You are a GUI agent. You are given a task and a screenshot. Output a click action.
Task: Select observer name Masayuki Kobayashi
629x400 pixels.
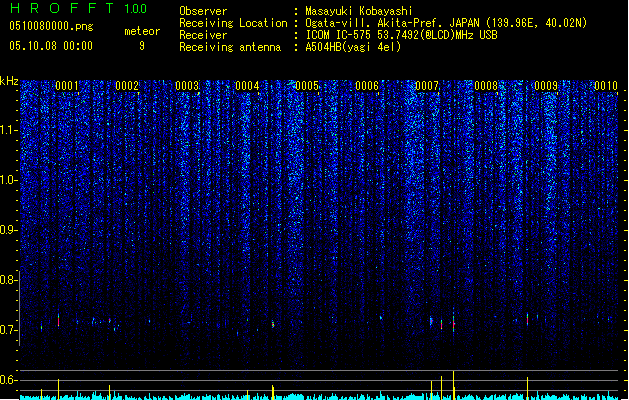tap(359, 11)
